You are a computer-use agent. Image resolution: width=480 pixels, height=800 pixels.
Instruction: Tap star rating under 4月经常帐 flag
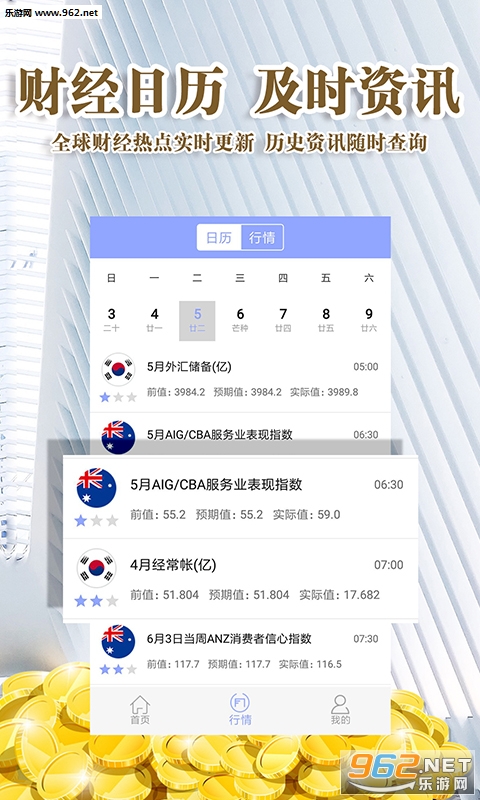tap(96, 601)
